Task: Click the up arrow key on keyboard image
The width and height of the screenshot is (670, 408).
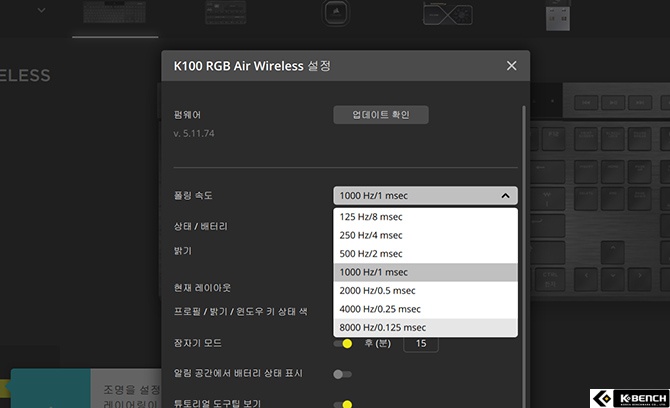Action: 612,252
